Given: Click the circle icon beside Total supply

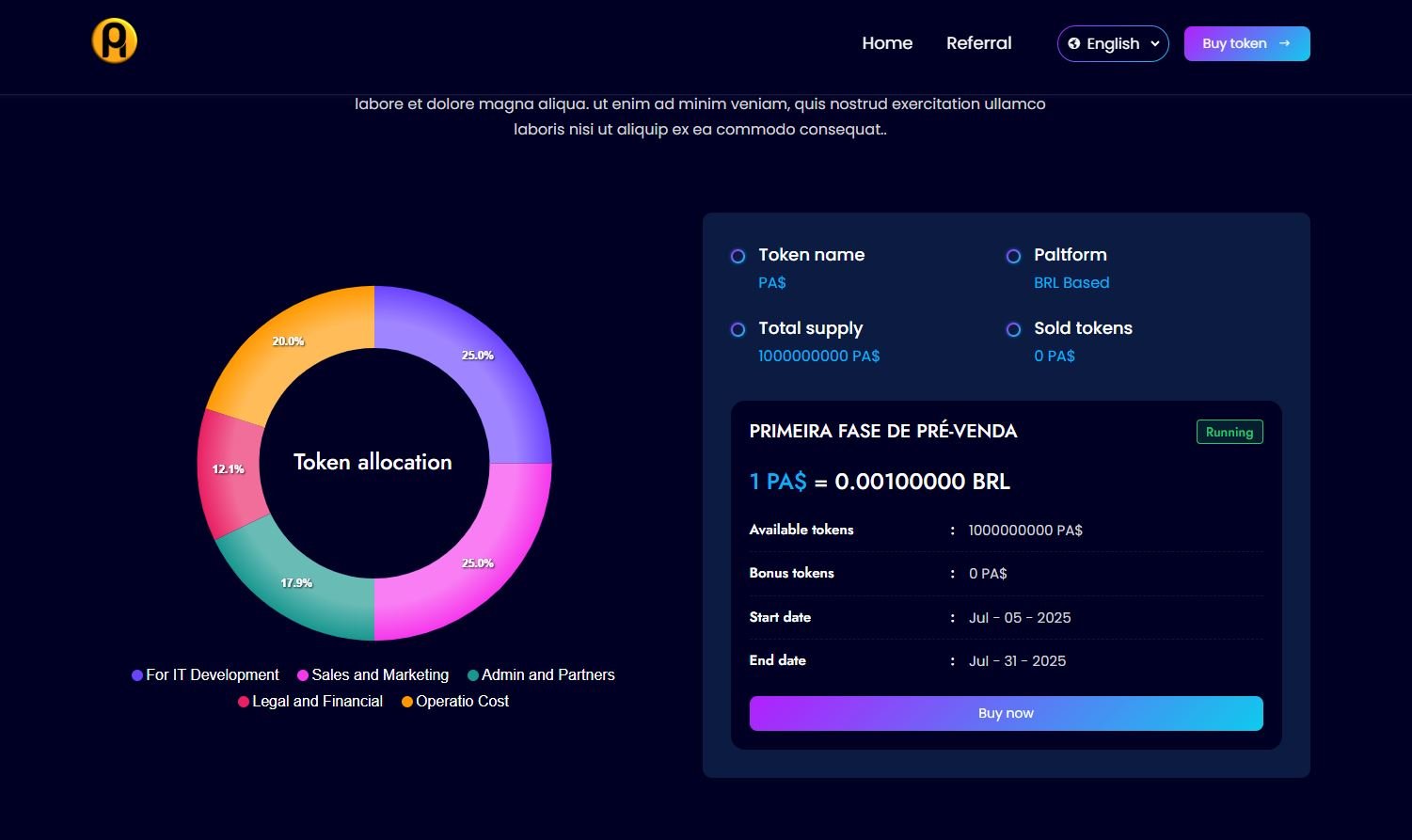Looking at the screenshot, I should point(738,329).
